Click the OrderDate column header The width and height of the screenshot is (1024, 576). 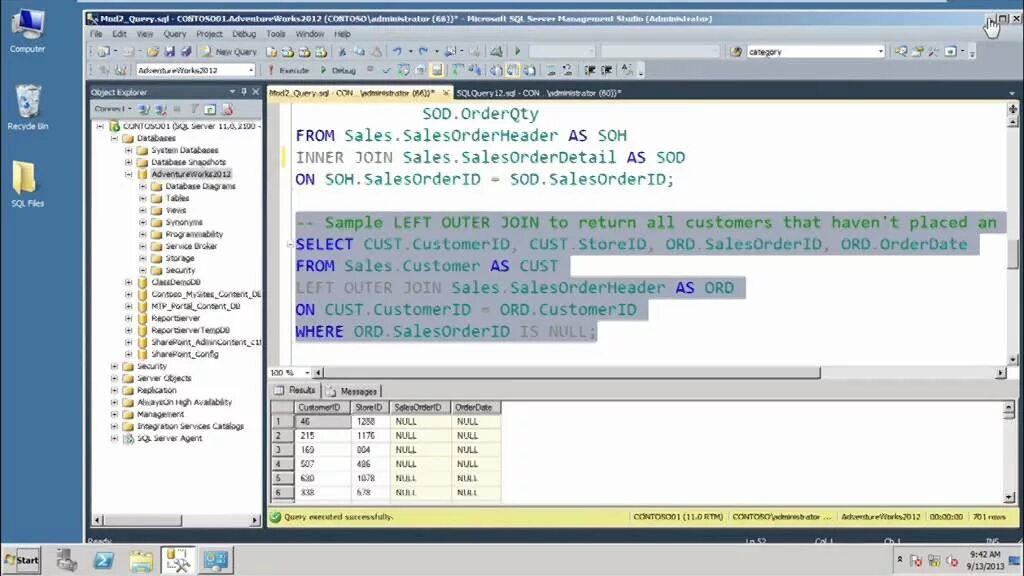pyautogui.click(x=475, y=408)
